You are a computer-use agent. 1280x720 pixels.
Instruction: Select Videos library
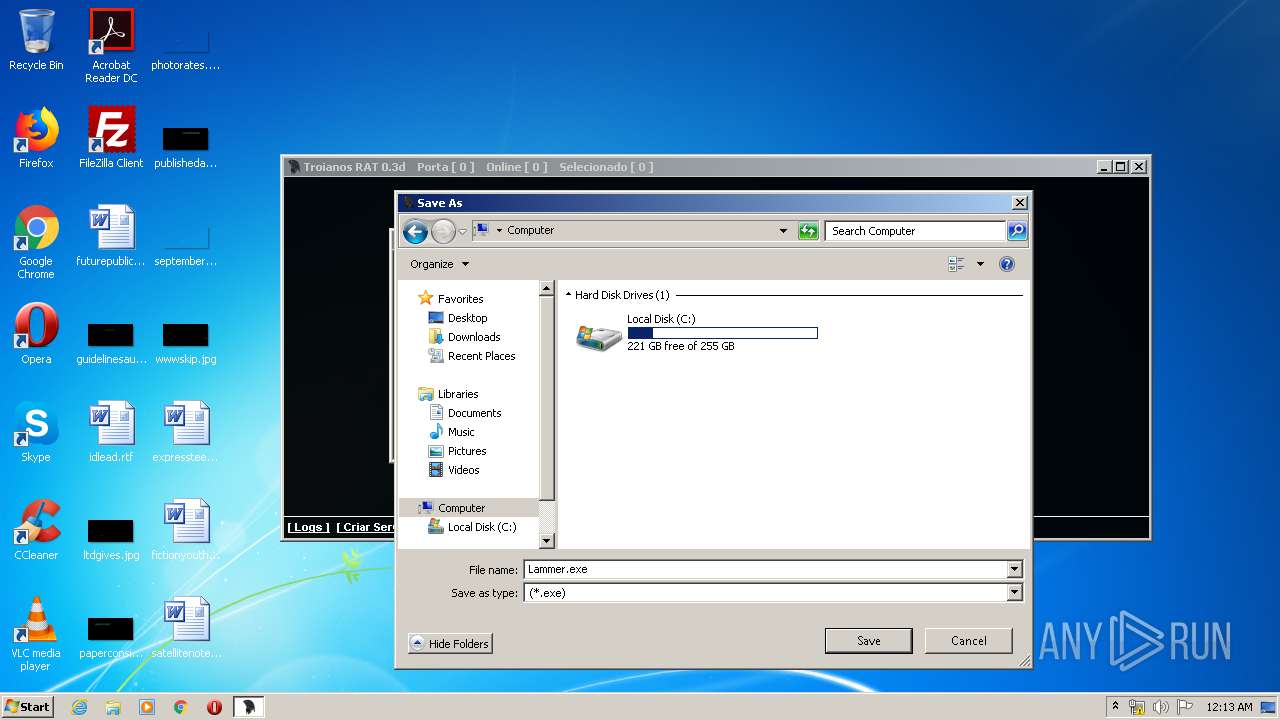463,470
